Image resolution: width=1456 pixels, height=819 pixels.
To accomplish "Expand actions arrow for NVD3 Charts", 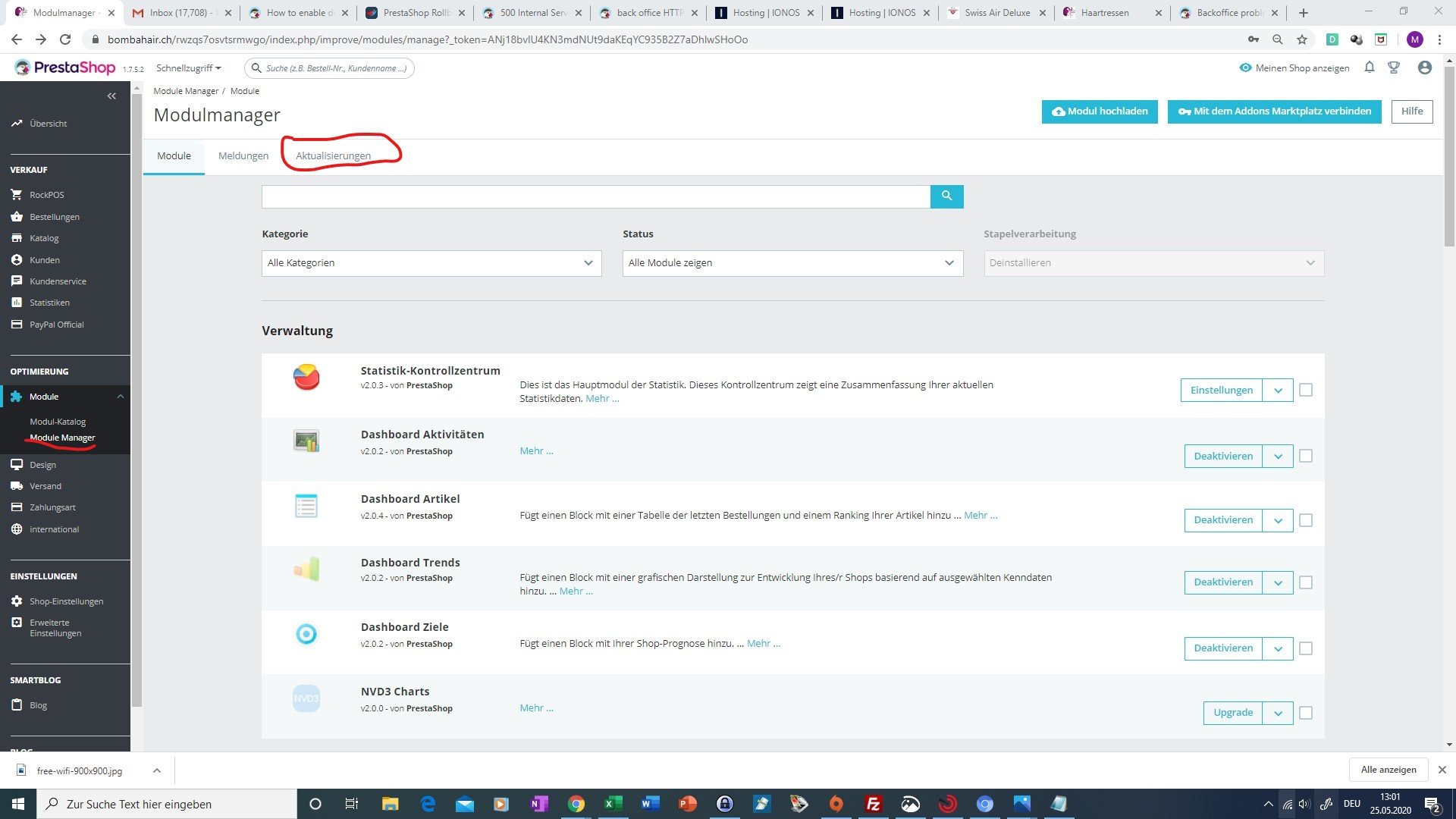I will click(x=1278, y=713).
